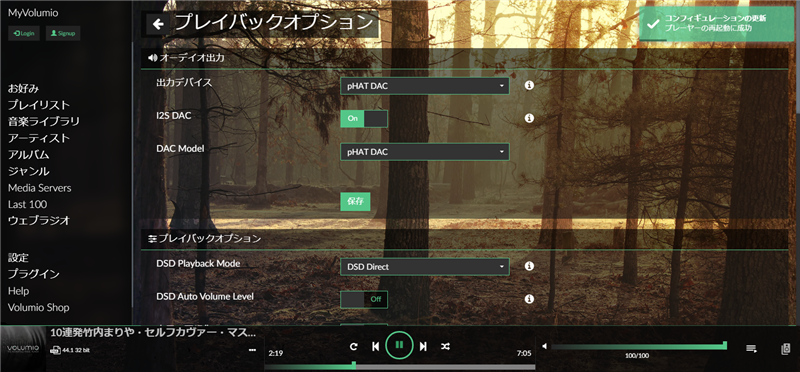Open ウェブラジオ in sidebar
The image size is (800, 372).
(39, 220)
